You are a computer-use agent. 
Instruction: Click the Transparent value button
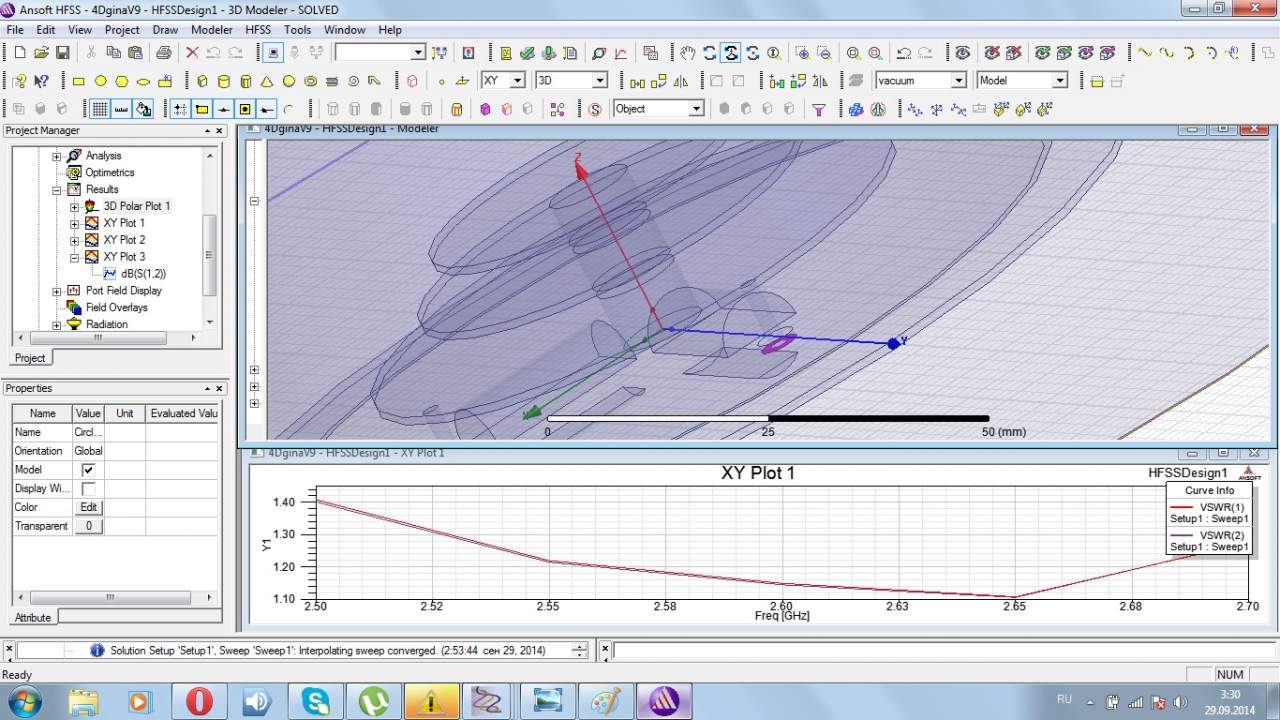tap(88, 526)
